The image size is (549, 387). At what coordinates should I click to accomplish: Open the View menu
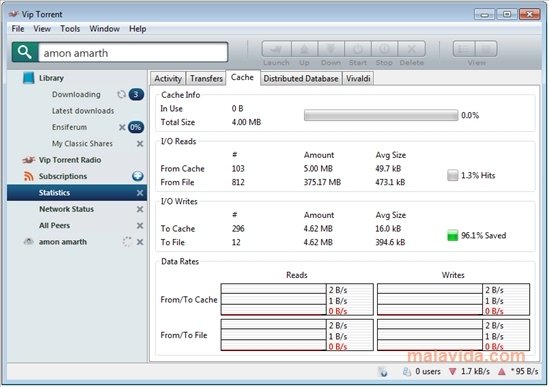[x=42, y=29]
